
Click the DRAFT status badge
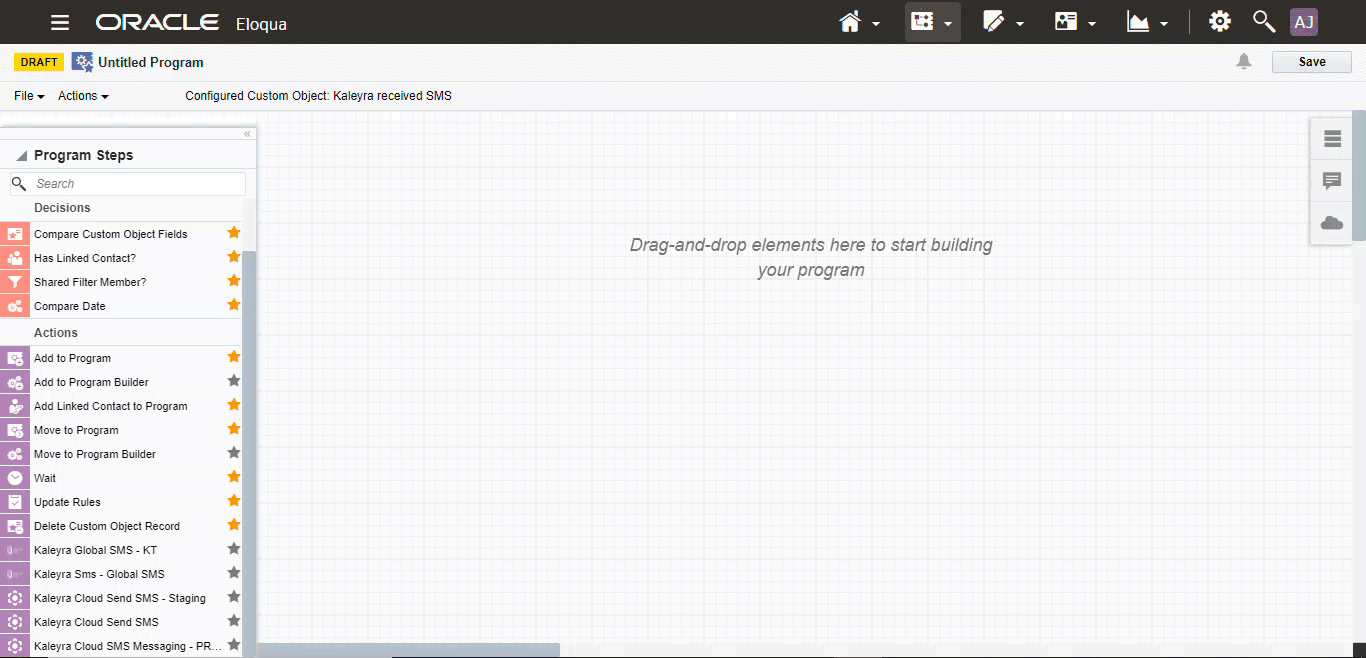click(39, 62)
